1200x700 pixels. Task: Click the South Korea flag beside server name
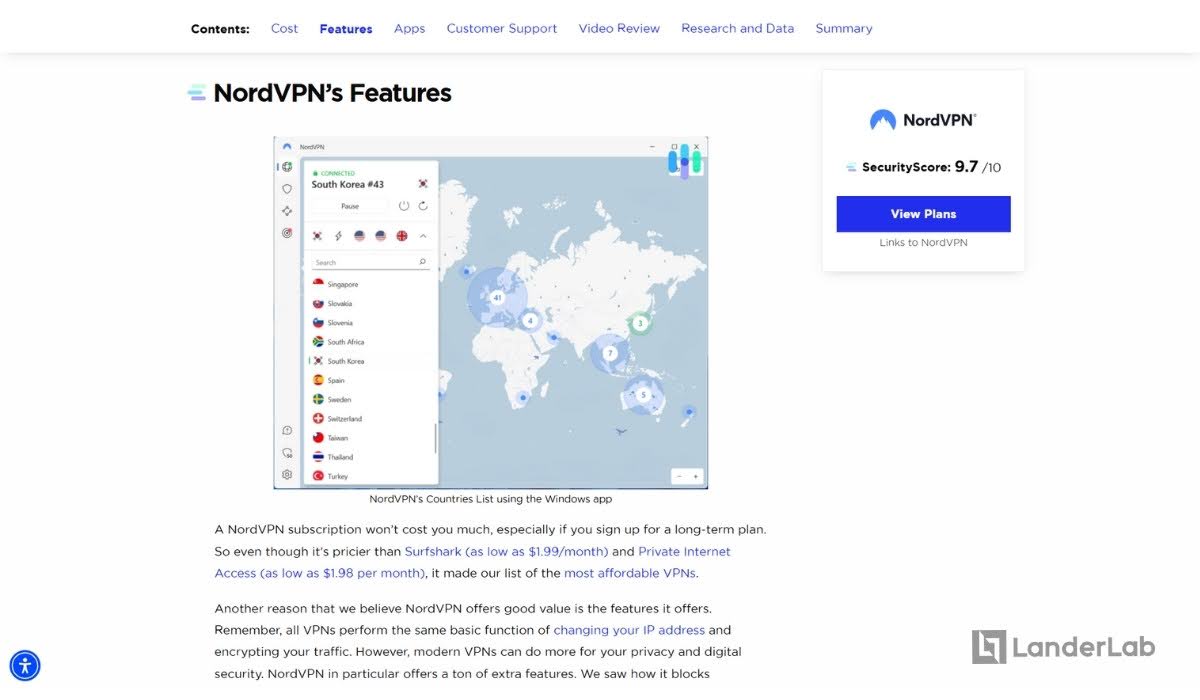[423, 184]
